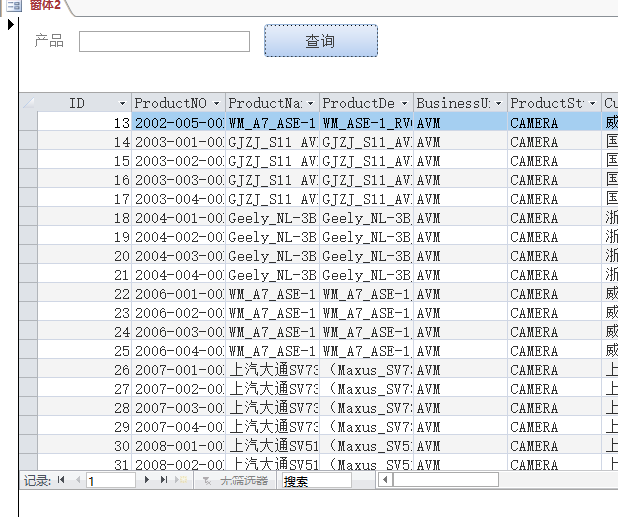Image resolution: width=618 pixels, height=517 pixels.
Task: Click the form record selector arrow
Action: [11, 25]
